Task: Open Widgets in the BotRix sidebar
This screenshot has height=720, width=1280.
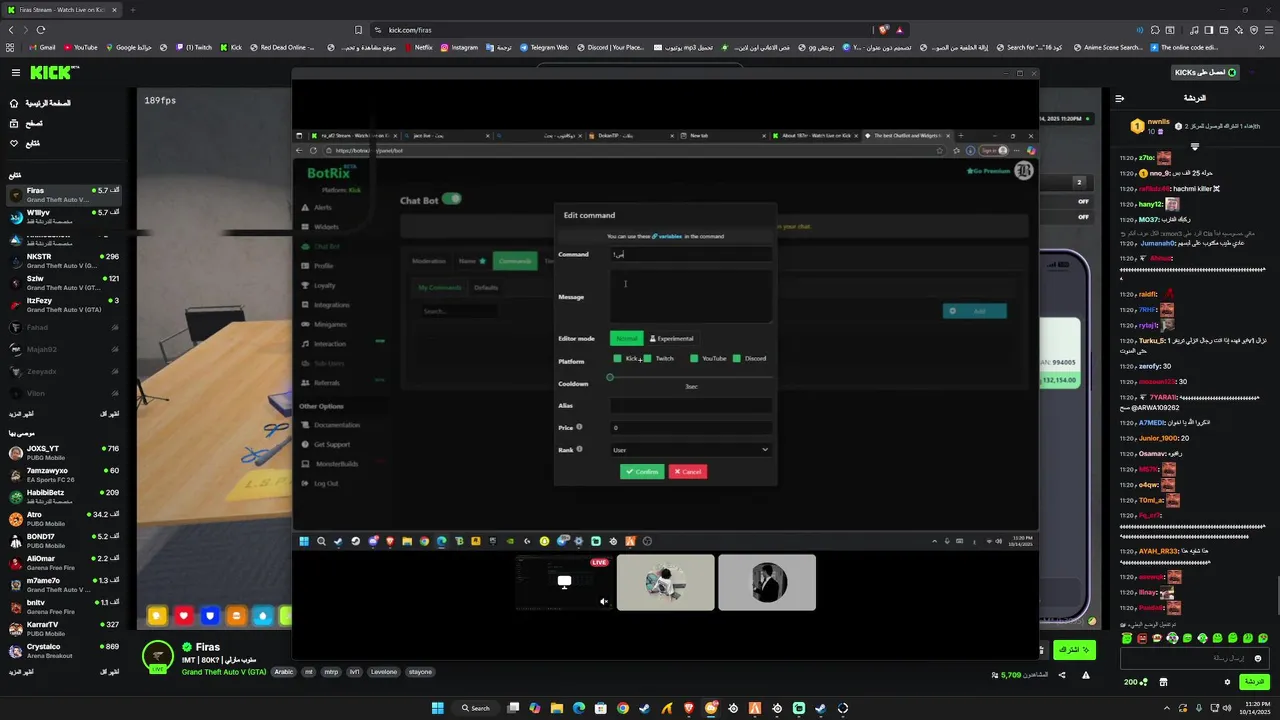Action: click(326, 227)
